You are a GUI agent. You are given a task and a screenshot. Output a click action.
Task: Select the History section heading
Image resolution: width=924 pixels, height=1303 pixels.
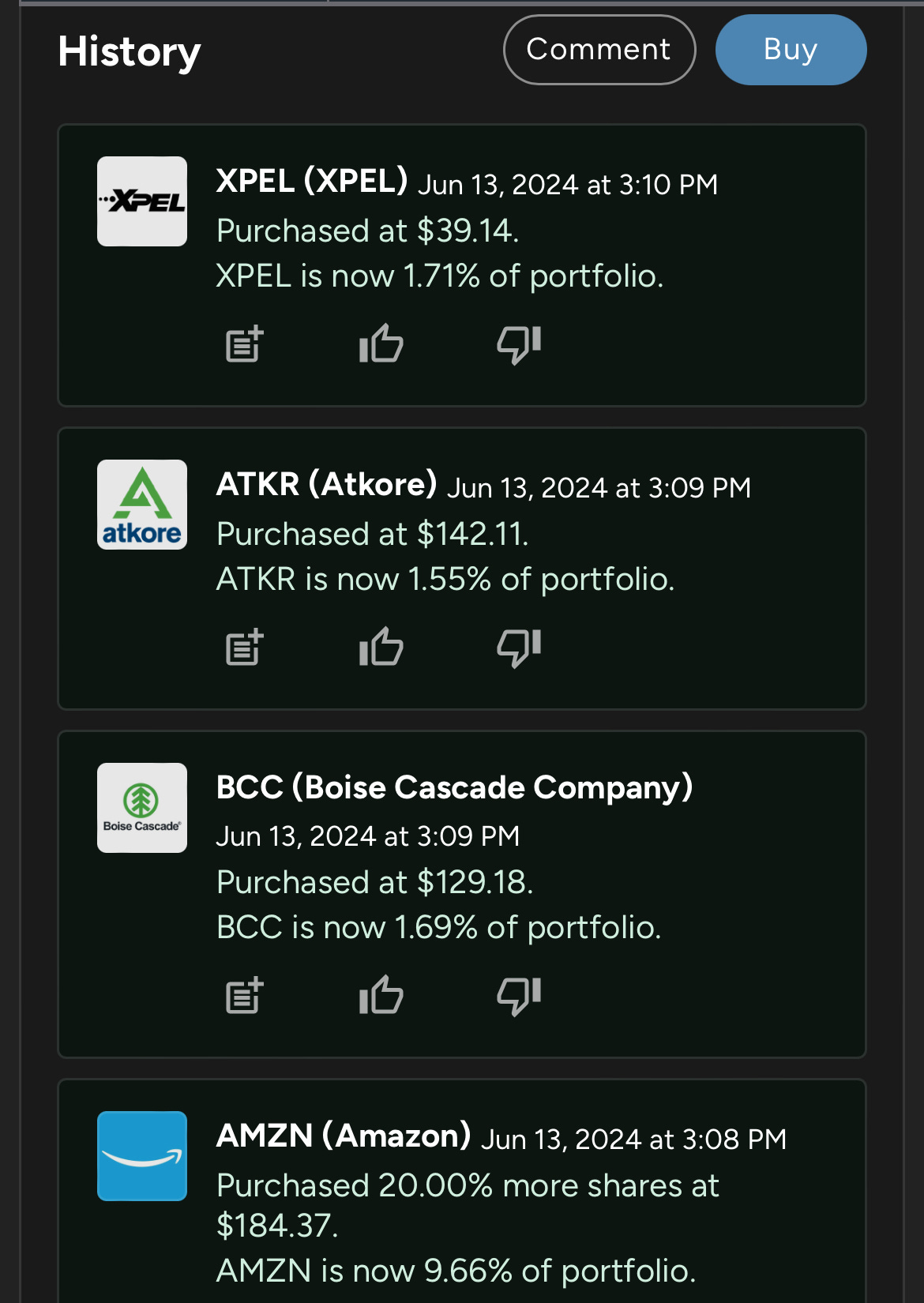pos(130,52)
